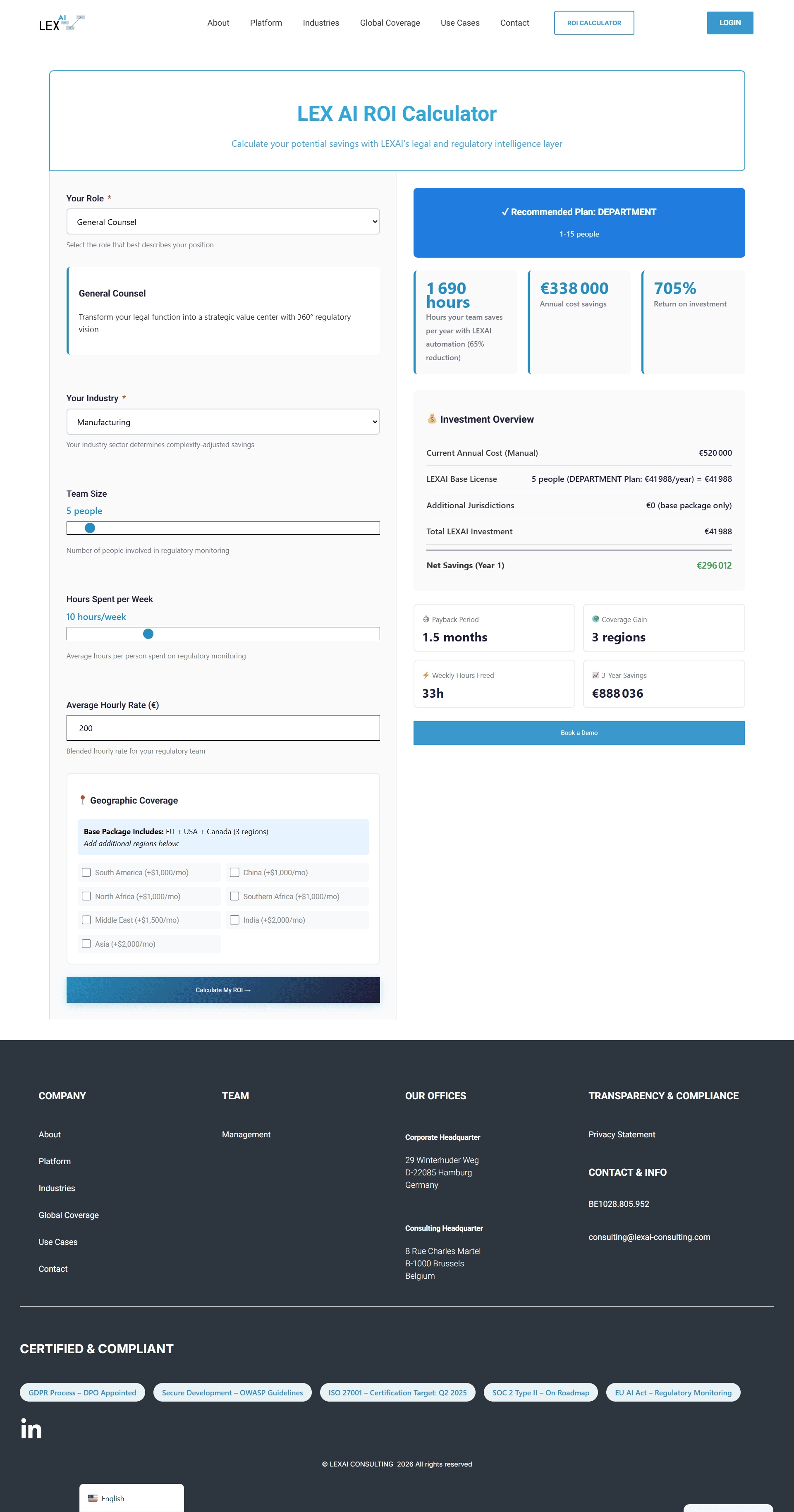This screenshot has width=794, height=1512.
Task: Click the US flag language icon
Action: tap(93, 1498)
